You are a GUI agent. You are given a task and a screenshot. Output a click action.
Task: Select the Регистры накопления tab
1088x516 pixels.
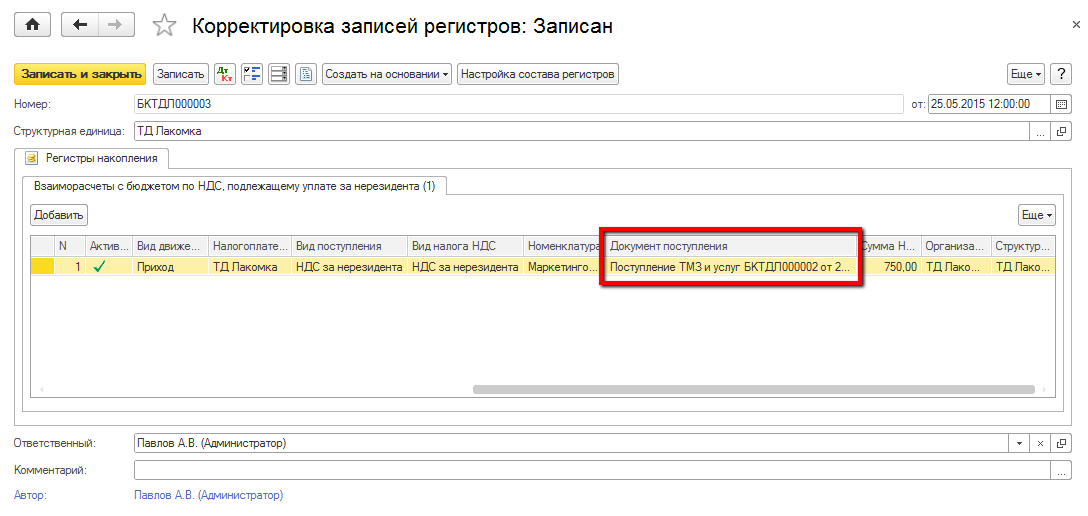(x=93, y=158)
